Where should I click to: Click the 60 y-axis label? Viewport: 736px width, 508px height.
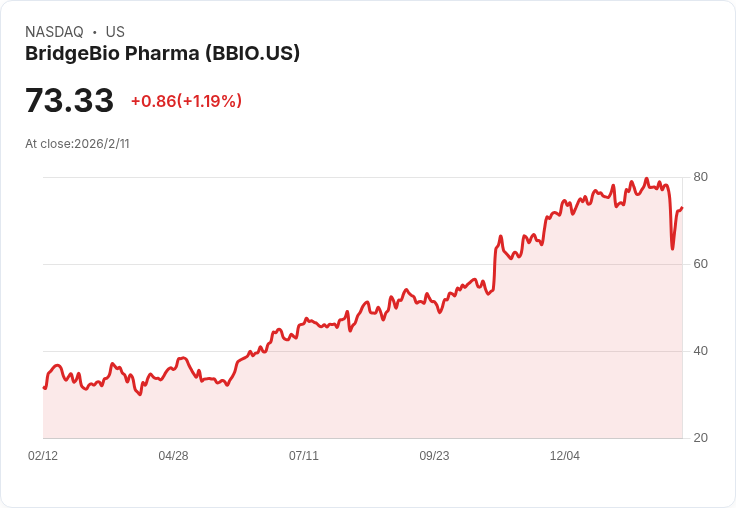(700, 264)
